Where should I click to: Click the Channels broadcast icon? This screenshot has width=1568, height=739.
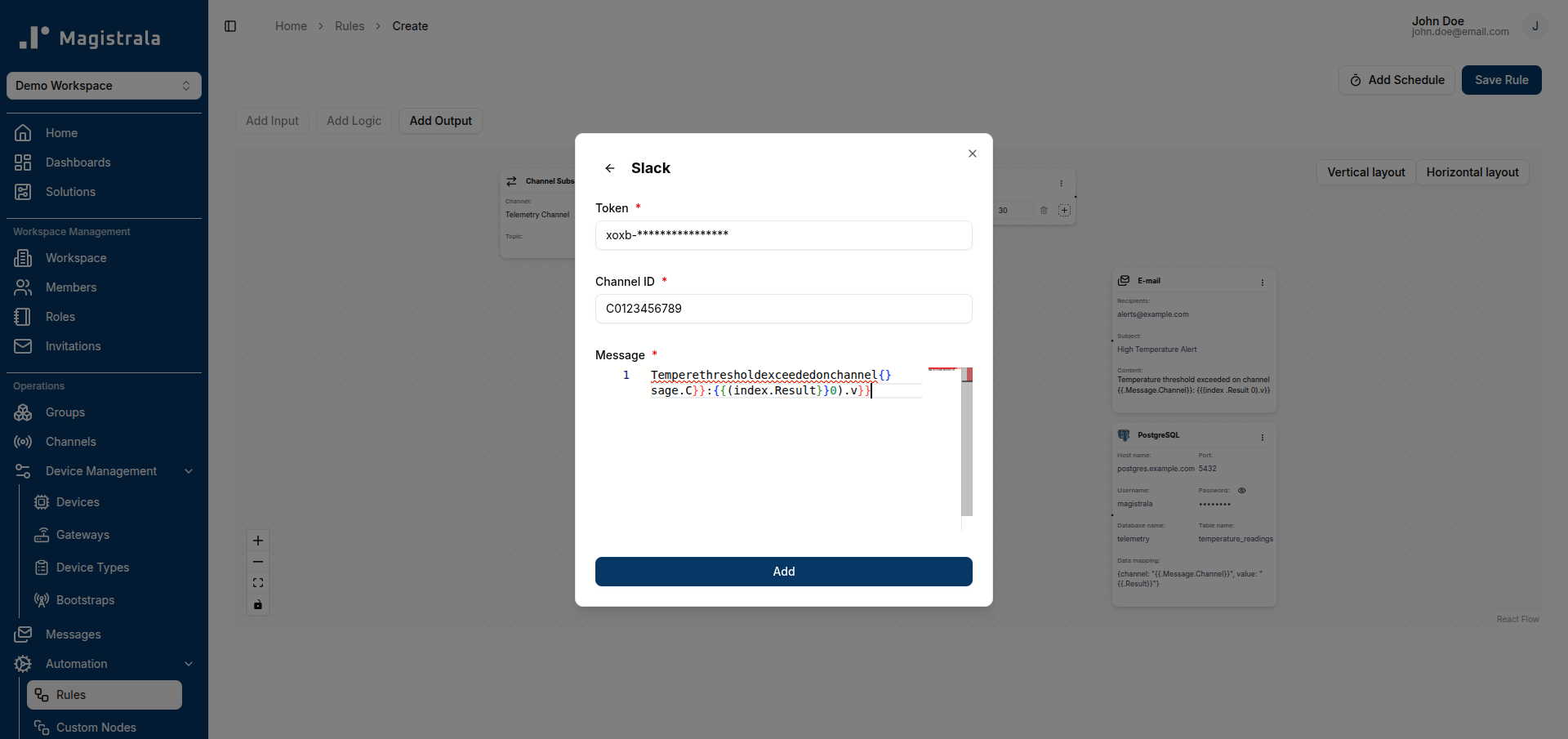[23, 442]
